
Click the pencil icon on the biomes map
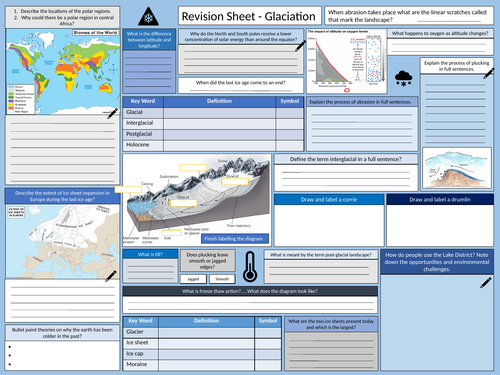(x=112, y=113)
